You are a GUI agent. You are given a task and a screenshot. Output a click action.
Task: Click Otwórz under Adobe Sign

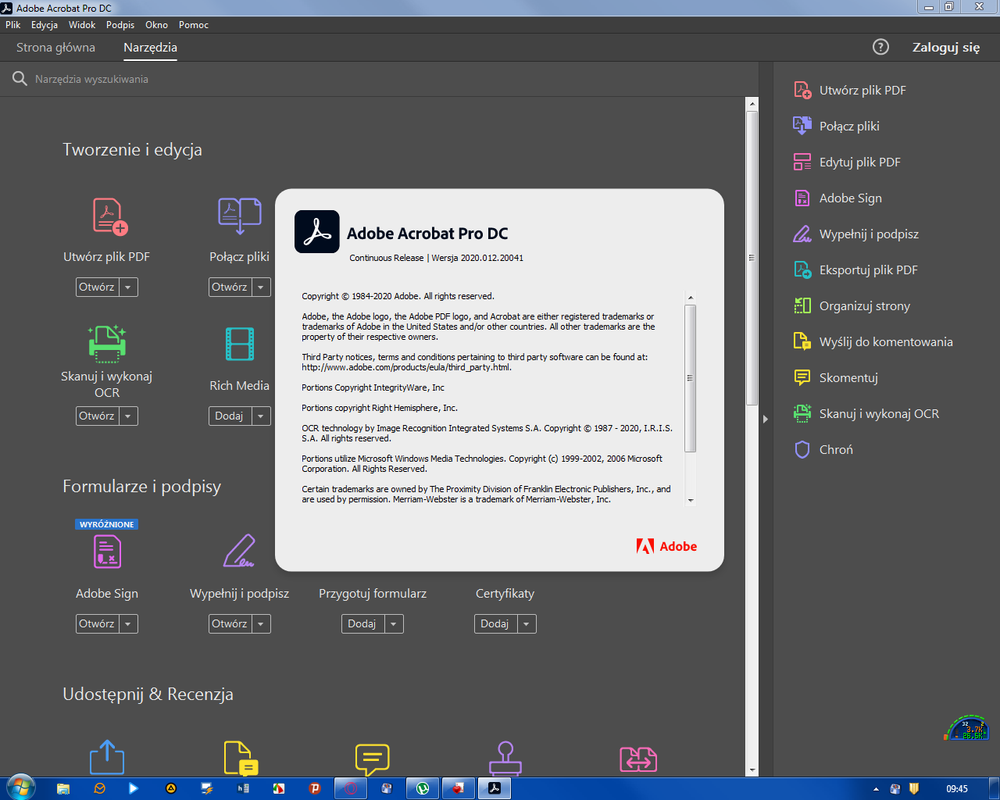click(97, 624)
